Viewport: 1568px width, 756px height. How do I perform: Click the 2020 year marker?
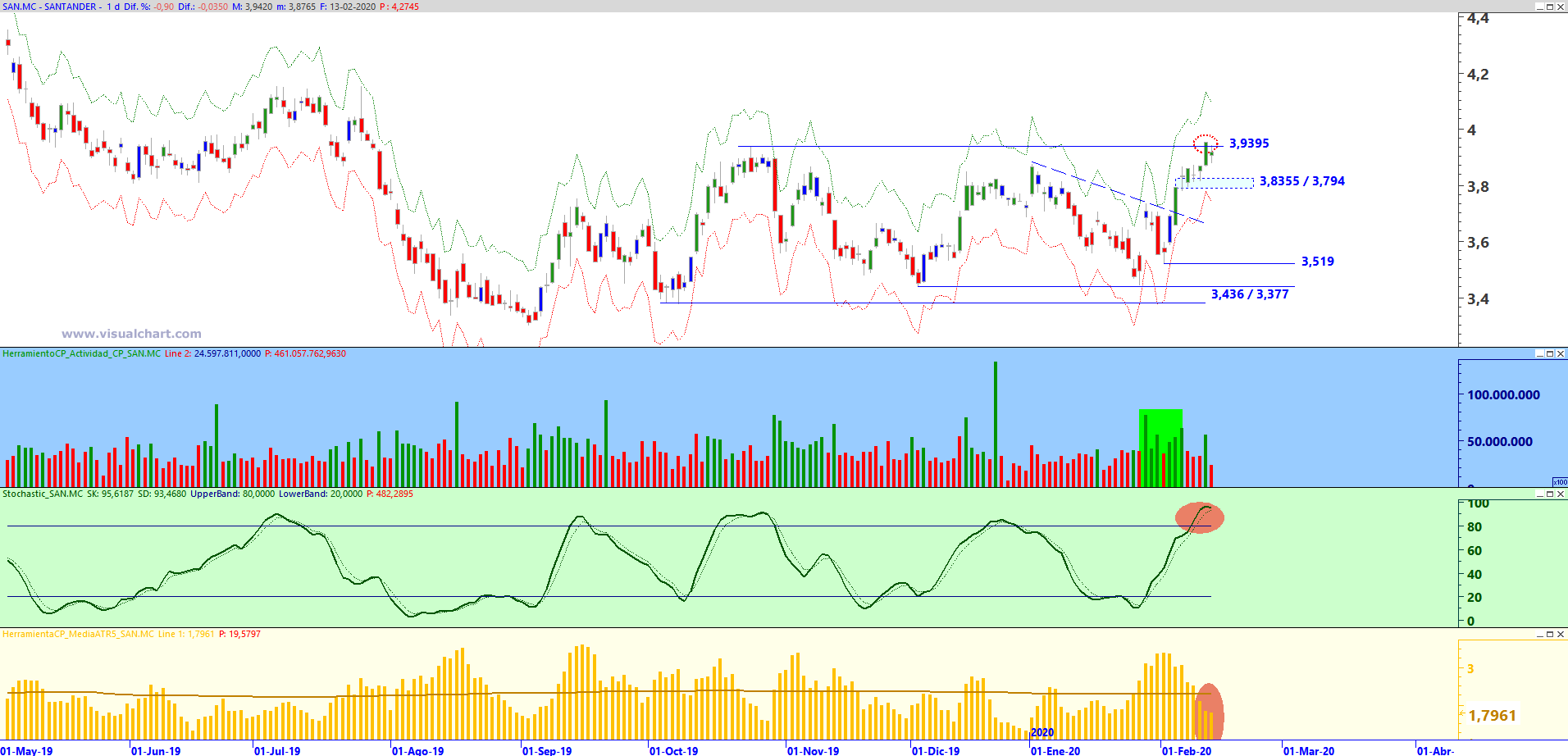[1042, 732]
